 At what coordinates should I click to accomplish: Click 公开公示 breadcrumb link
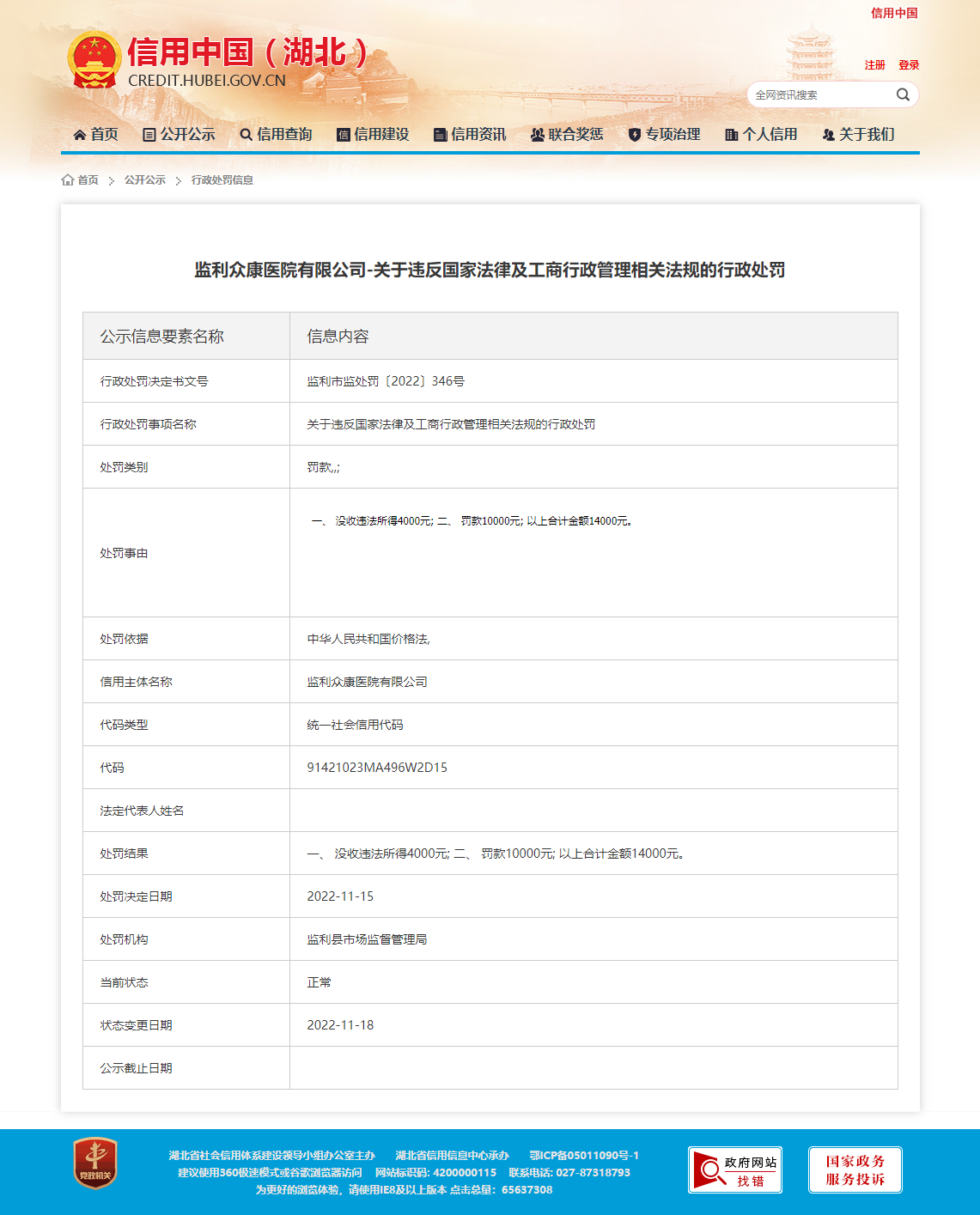pos(144,179)
